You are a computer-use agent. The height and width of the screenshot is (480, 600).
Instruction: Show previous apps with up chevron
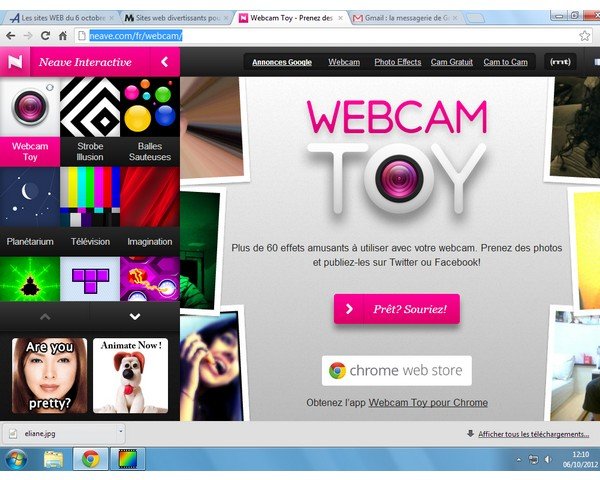(45, 317)
